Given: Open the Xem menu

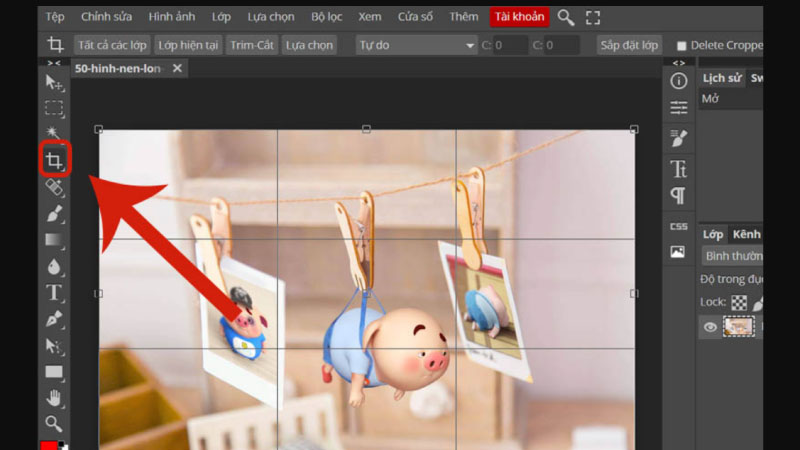Looking at the screenshot, I should [369, 17].
